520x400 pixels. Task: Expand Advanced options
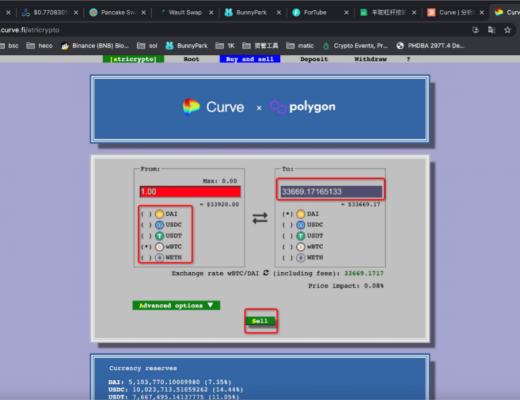(x=176, y=305)
